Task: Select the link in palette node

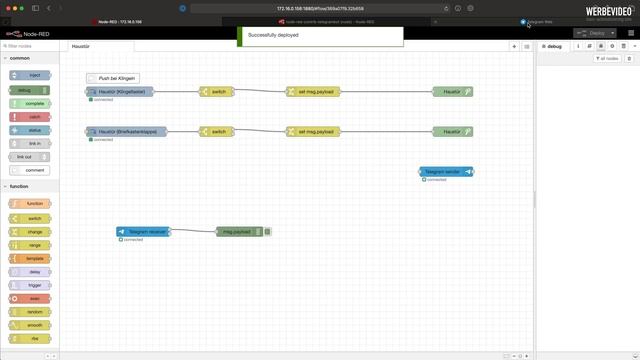Action: point(30,144)
